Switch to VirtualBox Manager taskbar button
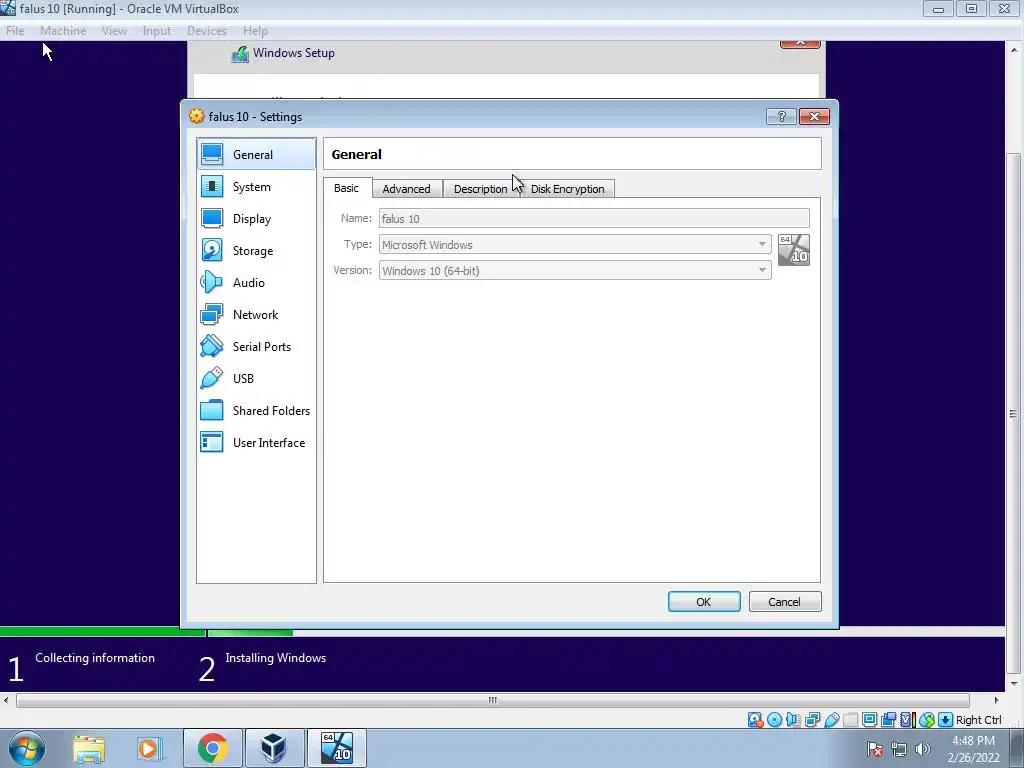The image size is (1024, 768). [x=274, y=748]
